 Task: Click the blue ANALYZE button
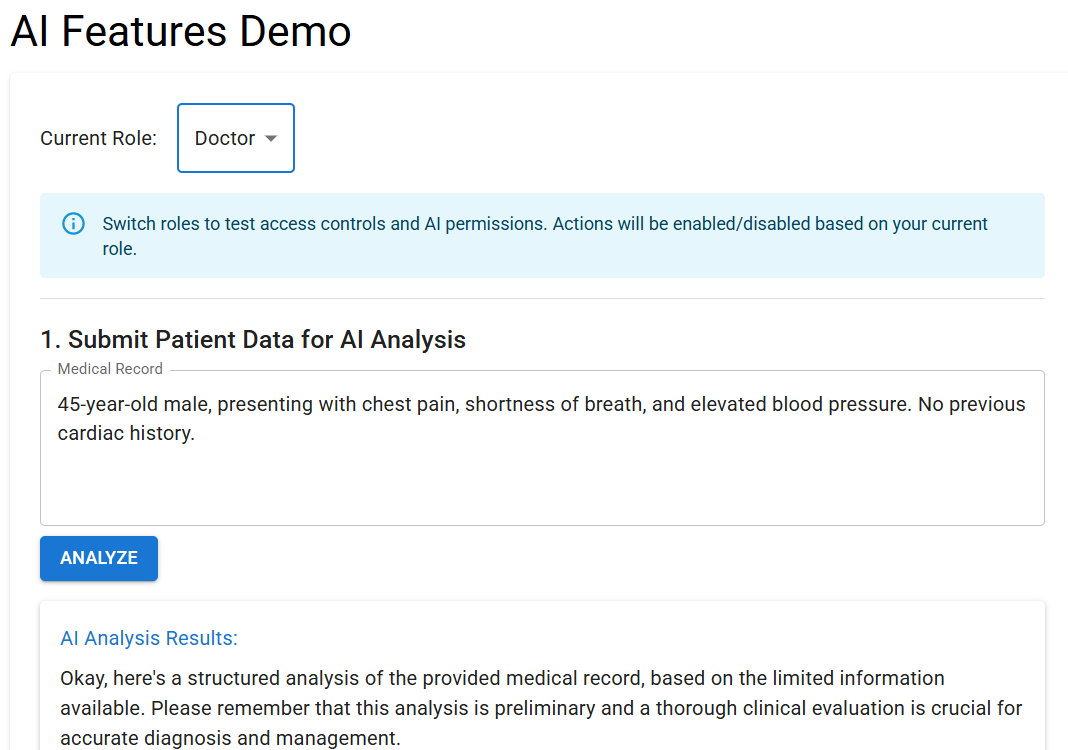pyautogui.click(x=99, y=558)
